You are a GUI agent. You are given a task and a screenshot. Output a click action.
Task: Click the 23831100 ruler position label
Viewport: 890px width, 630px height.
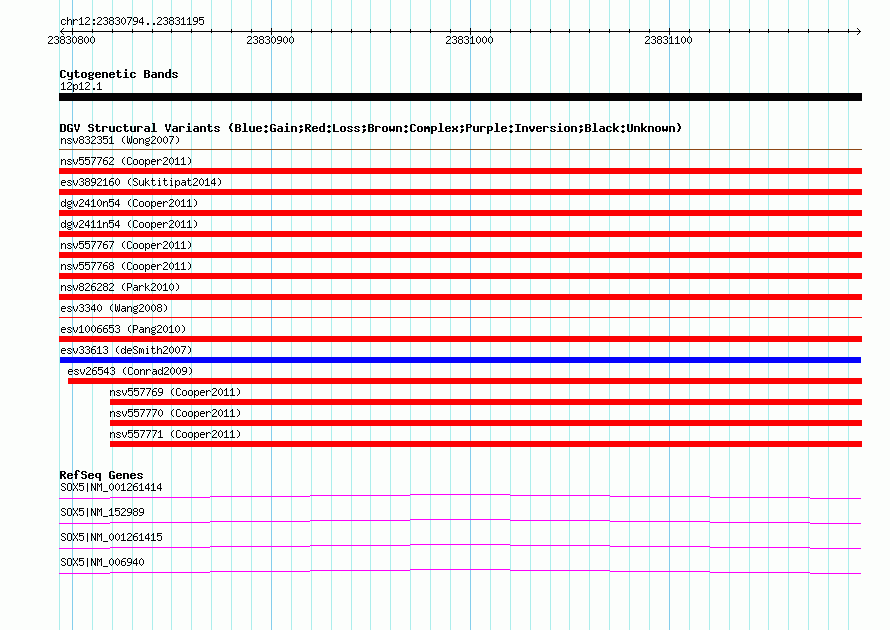click(x=668, y=40)
